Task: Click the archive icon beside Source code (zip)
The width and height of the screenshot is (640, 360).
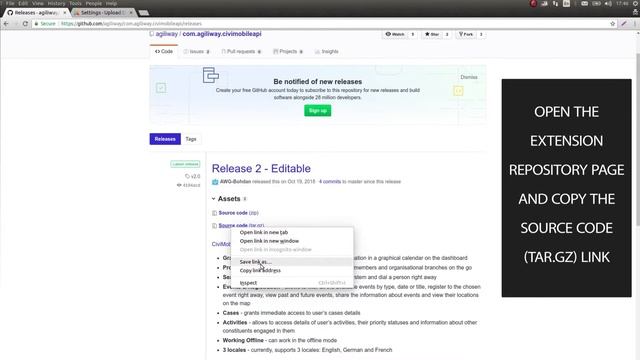Action: (214, 213)
